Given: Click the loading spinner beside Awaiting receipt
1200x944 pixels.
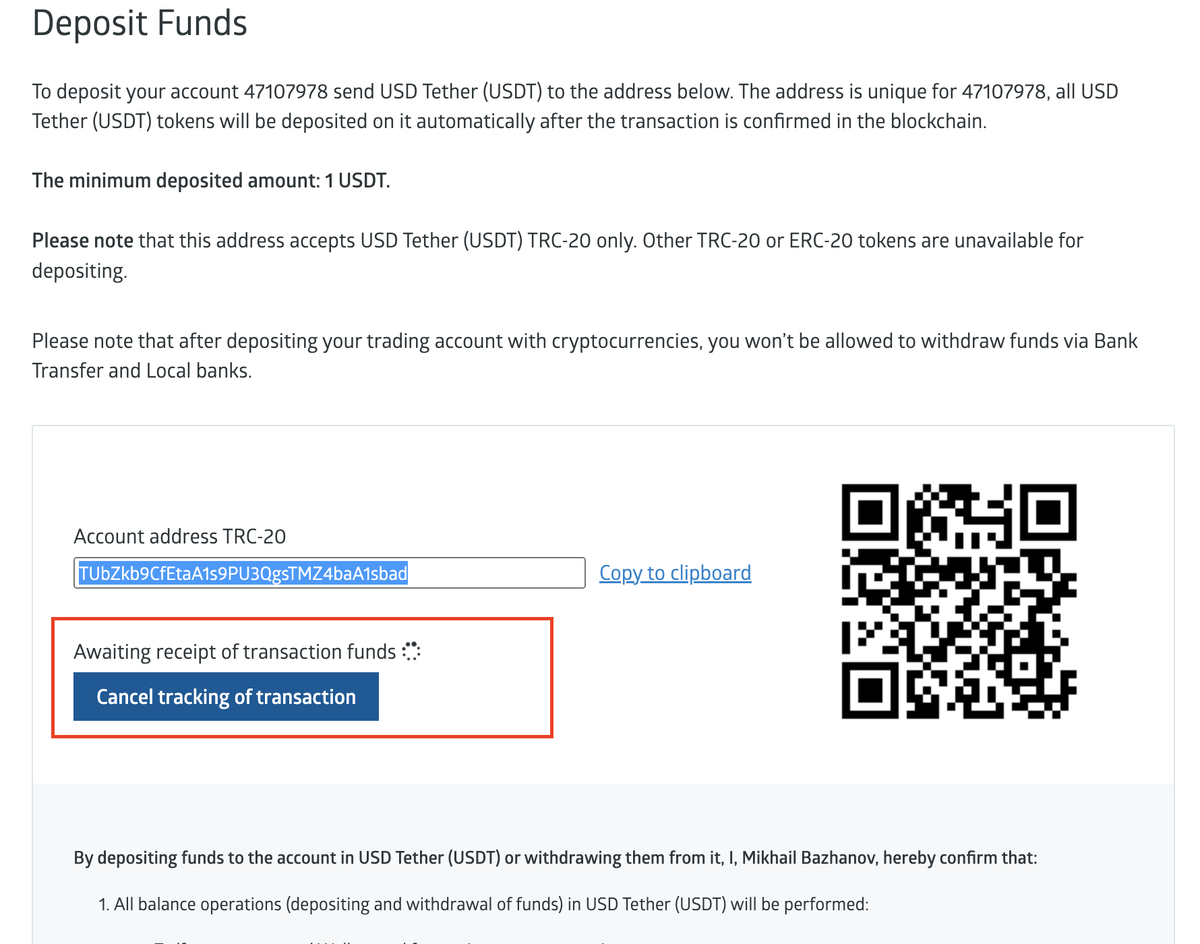Looking at the screenshot, I should coord(411,652).
